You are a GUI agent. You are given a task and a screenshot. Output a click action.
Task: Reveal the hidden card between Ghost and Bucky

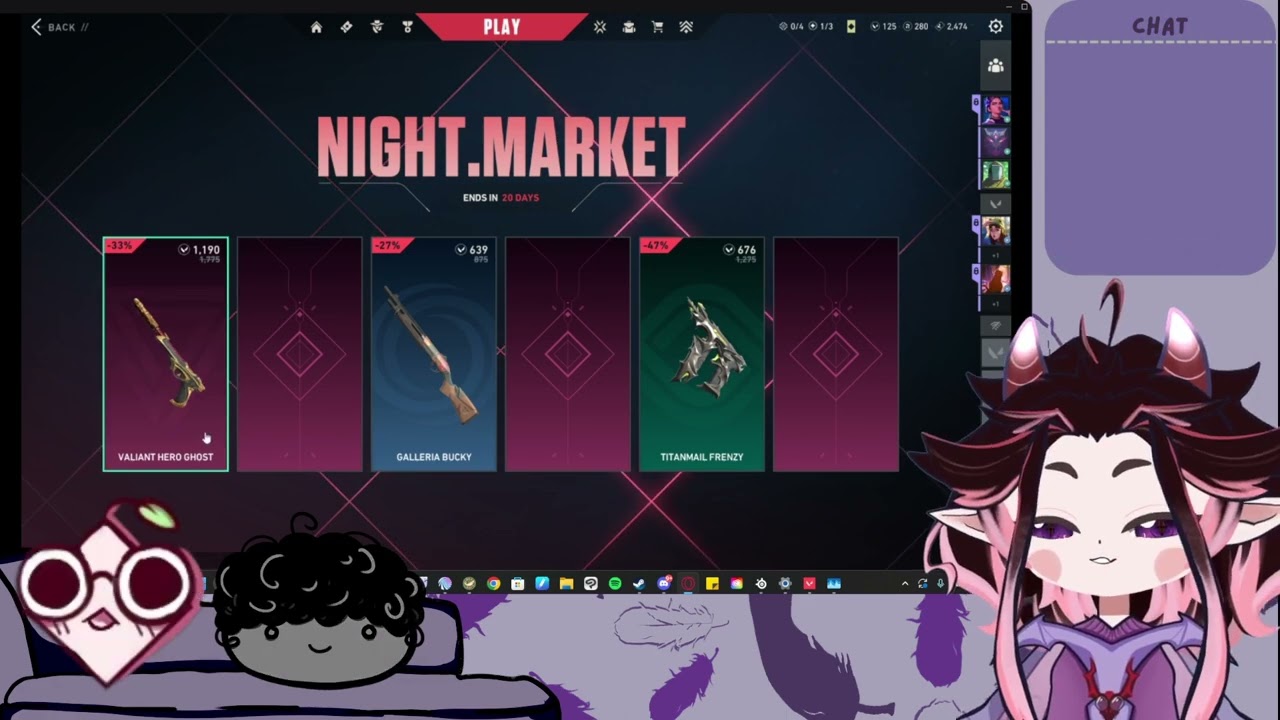pyautogui.click(x=300, y=354)
